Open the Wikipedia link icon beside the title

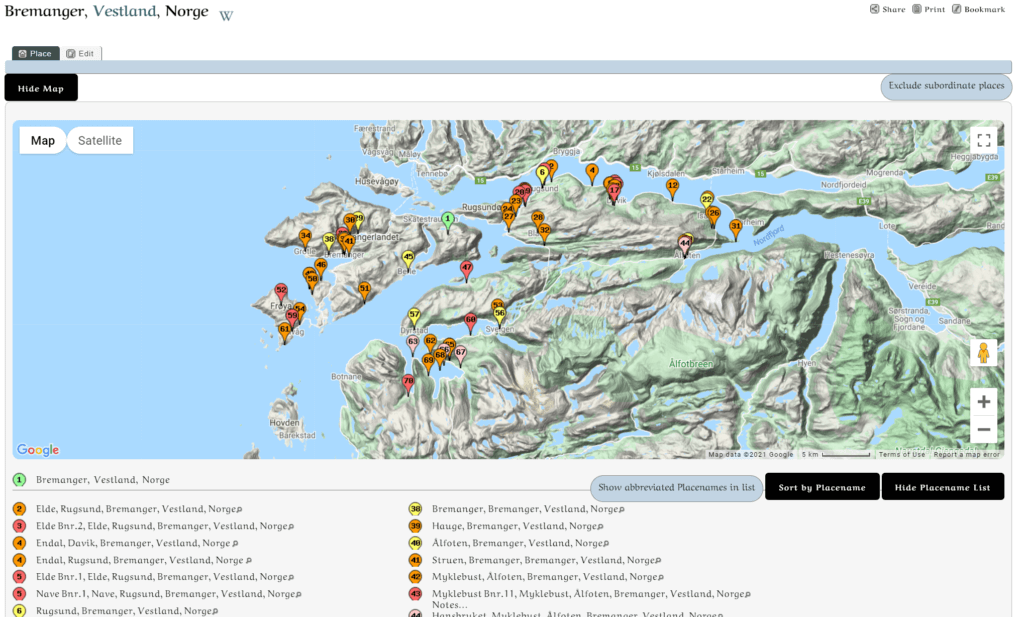click(x=226, y=15)
